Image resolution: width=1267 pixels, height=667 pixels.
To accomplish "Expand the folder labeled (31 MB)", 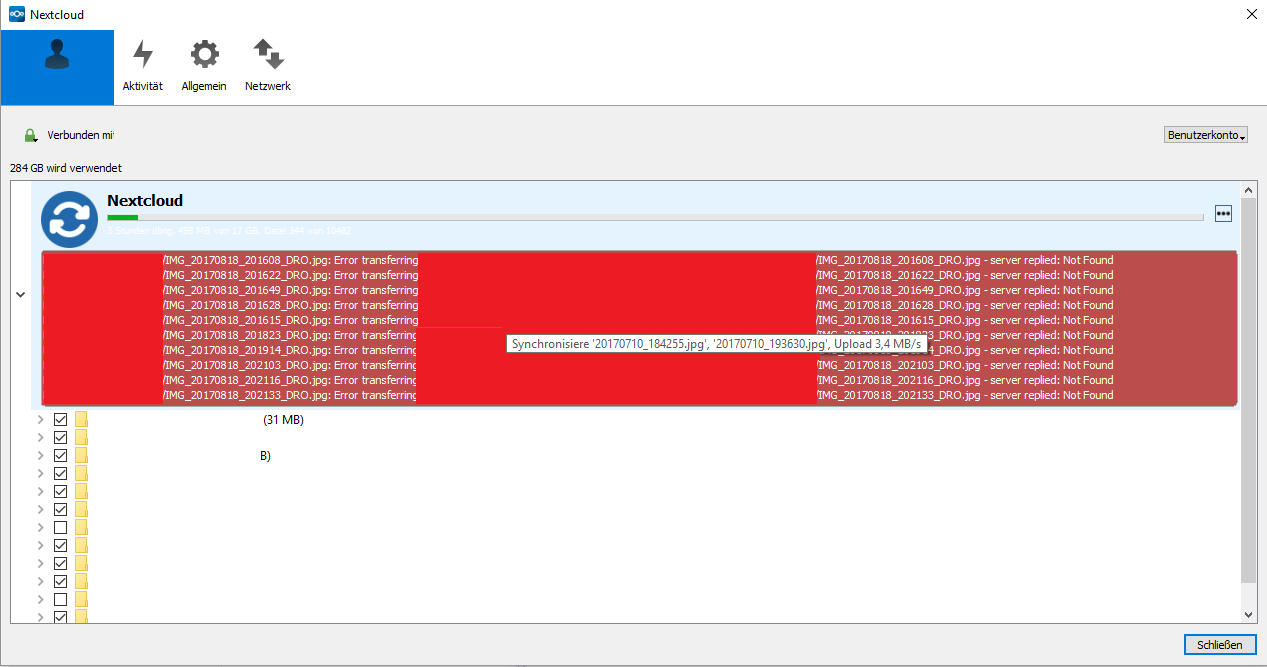I will (41, 420).
